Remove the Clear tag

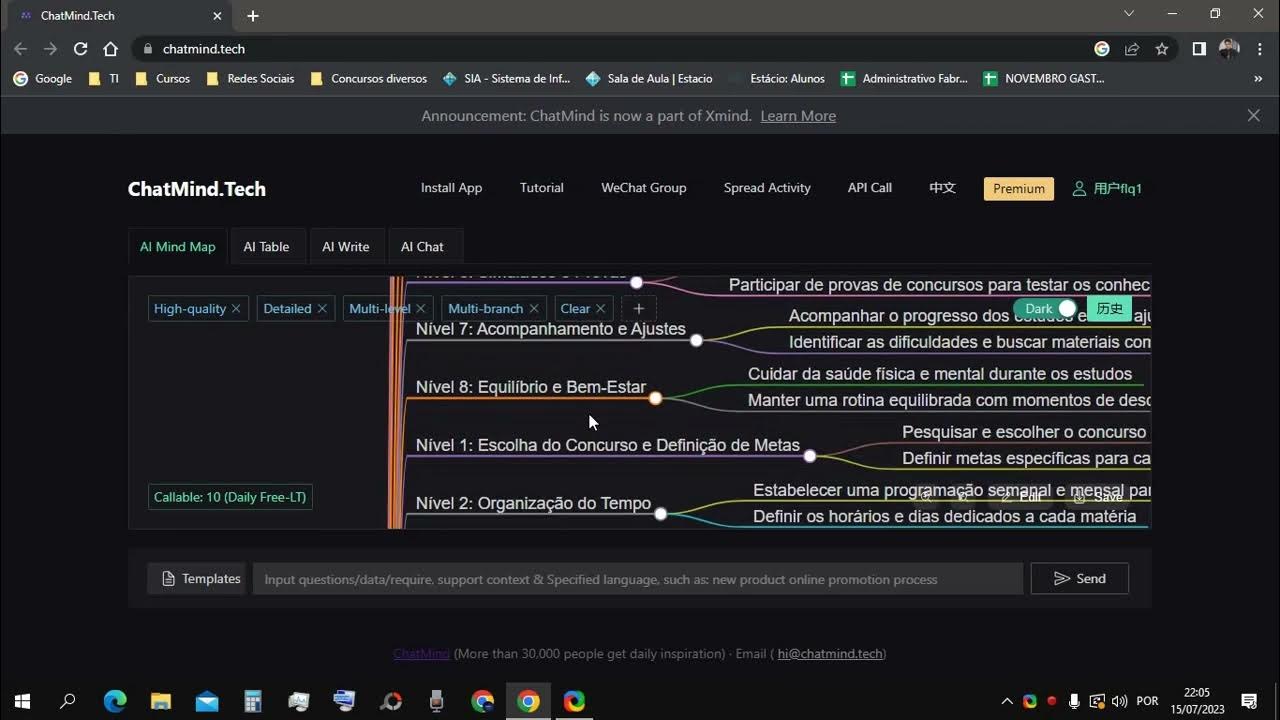pyautogui.click(x=600, y=309)
